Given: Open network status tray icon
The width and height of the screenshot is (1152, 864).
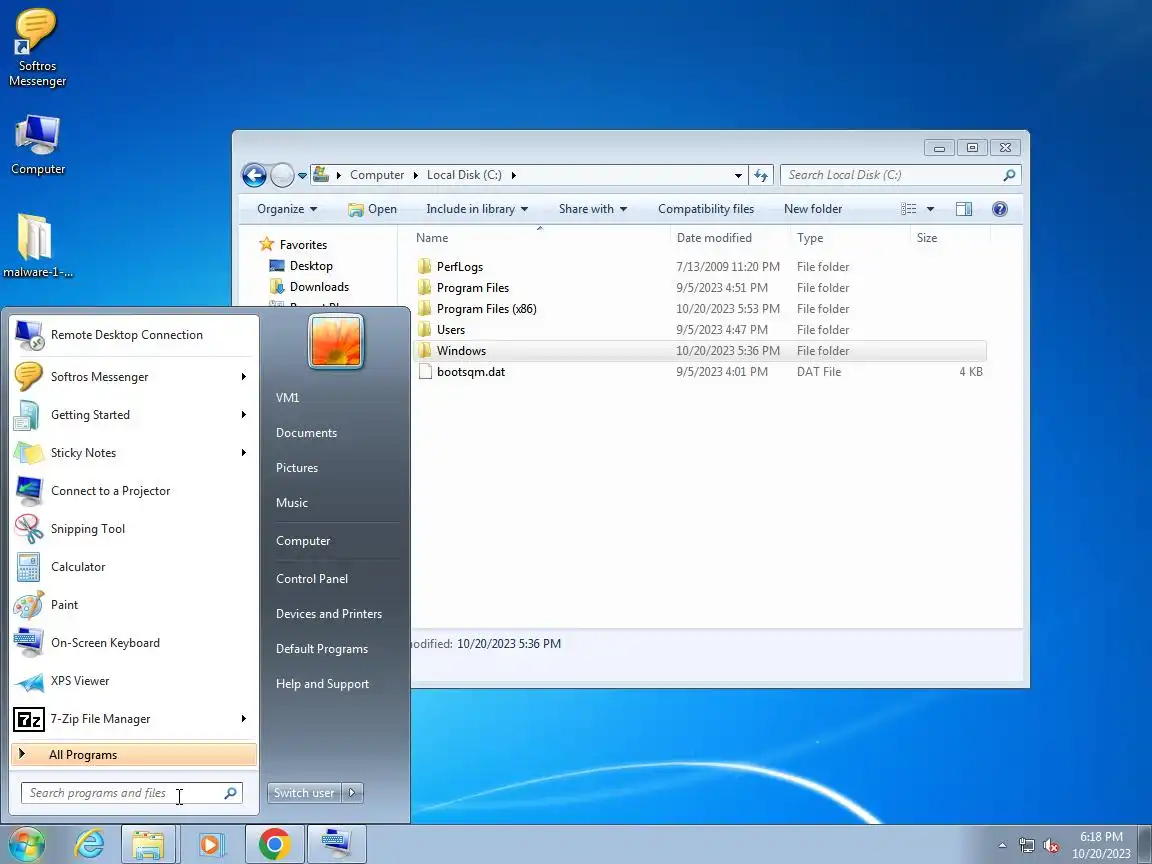Looking at the screenshot, I should pyautogui.click(x=1026, y=846).
